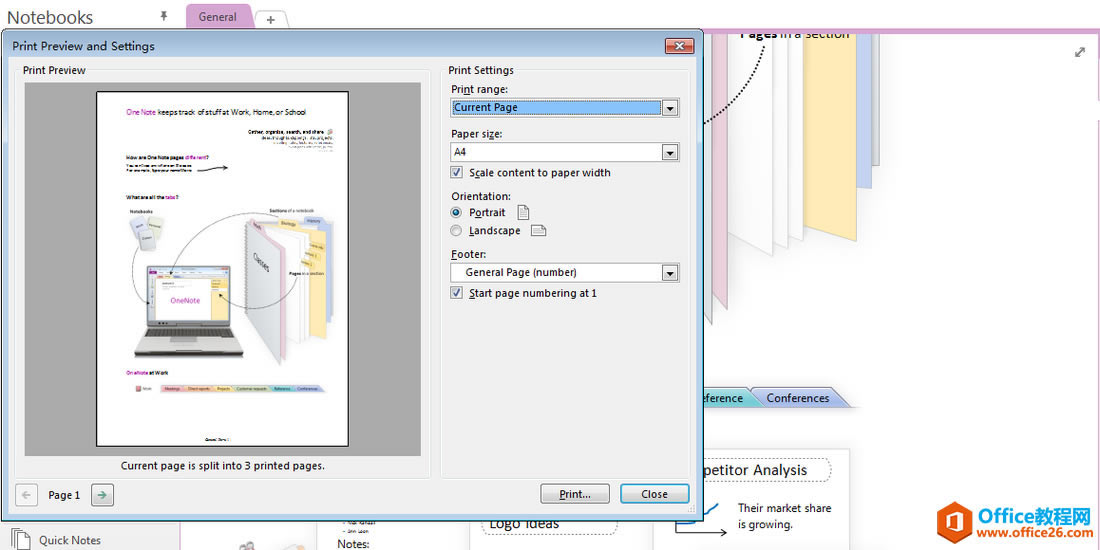Image resolution: width=1100 pixels, height=550 pixels.
Task: Click the Competitor Analysis note title
Action: tap(755, 470)
